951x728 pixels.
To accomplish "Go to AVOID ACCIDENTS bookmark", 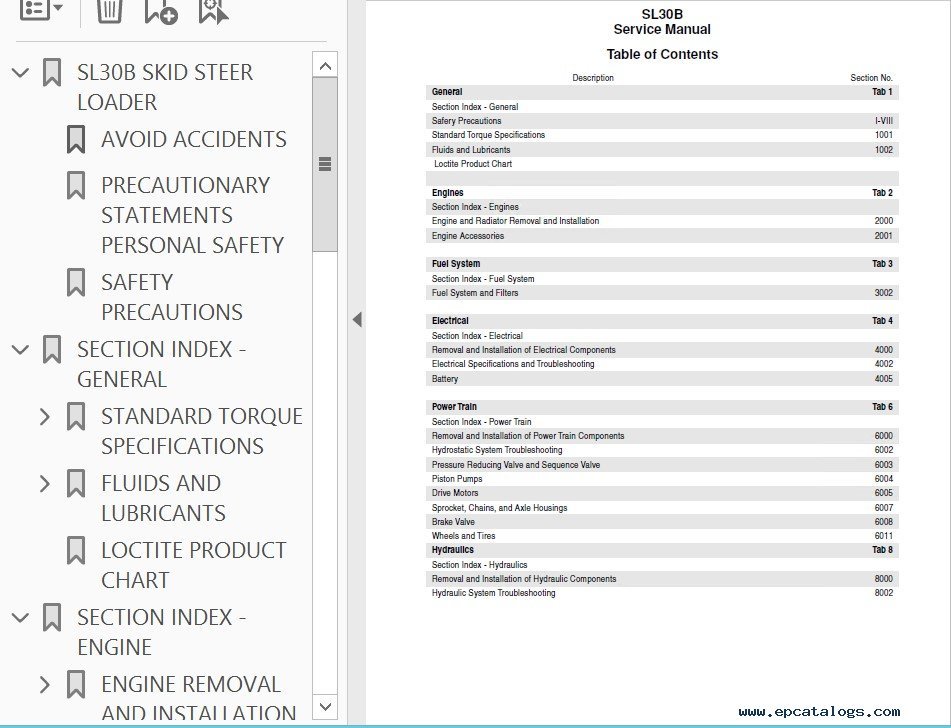I will coord(194,139).
